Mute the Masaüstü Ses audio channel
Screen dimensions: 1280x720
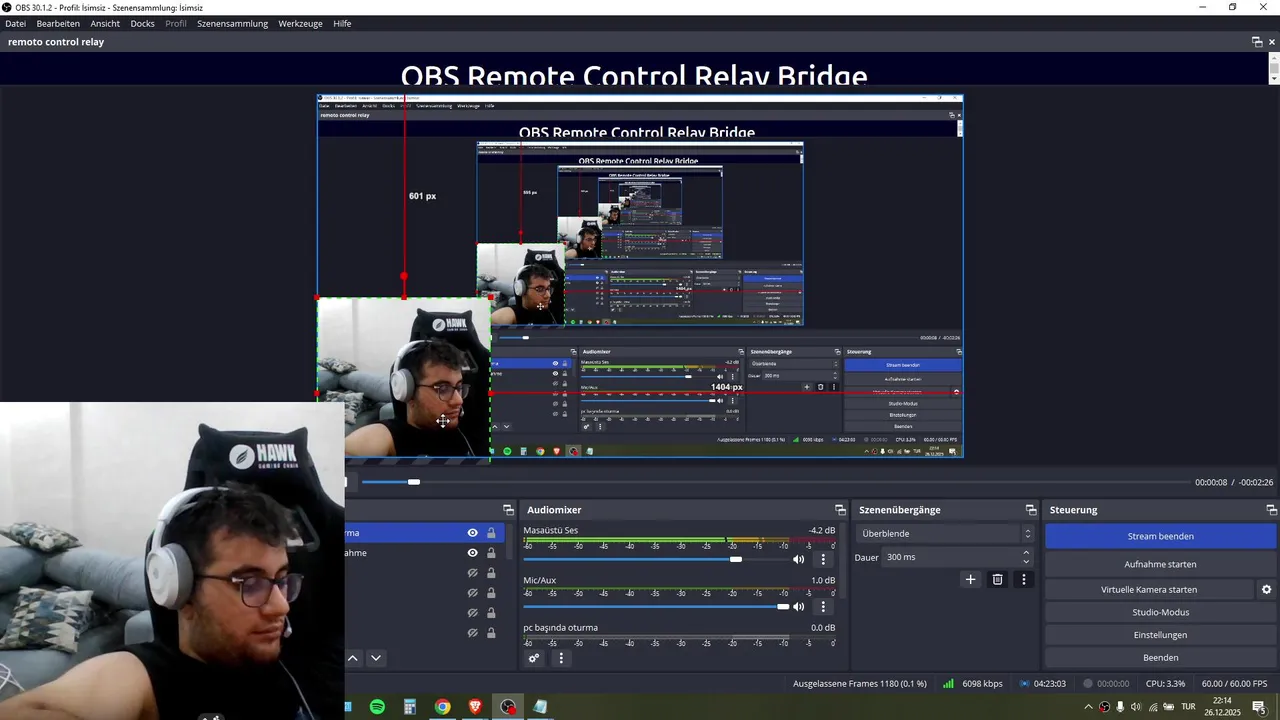[798, 559]
